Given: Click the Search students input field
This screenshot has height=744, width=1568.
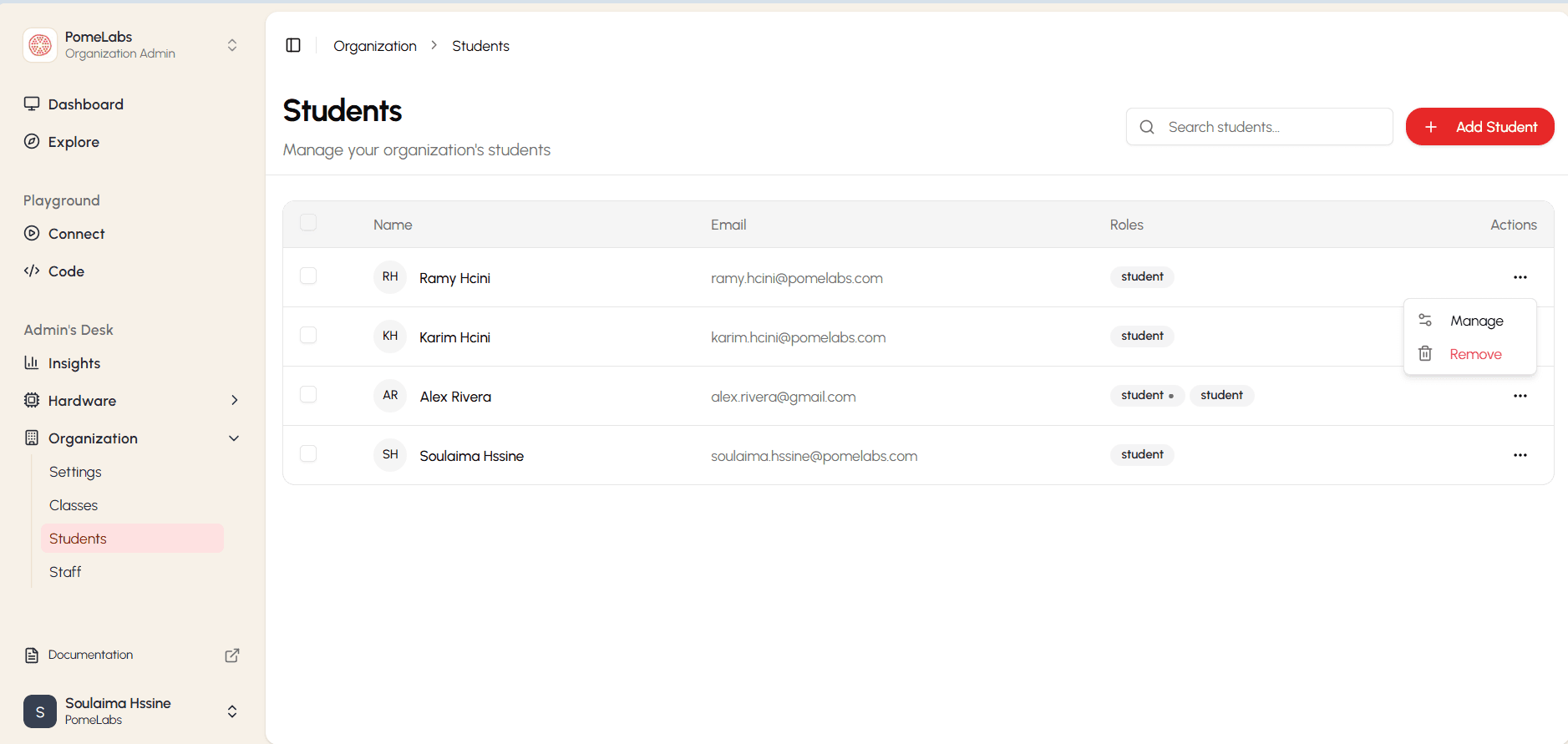Looking at the screenshot, I should 1259,127.
